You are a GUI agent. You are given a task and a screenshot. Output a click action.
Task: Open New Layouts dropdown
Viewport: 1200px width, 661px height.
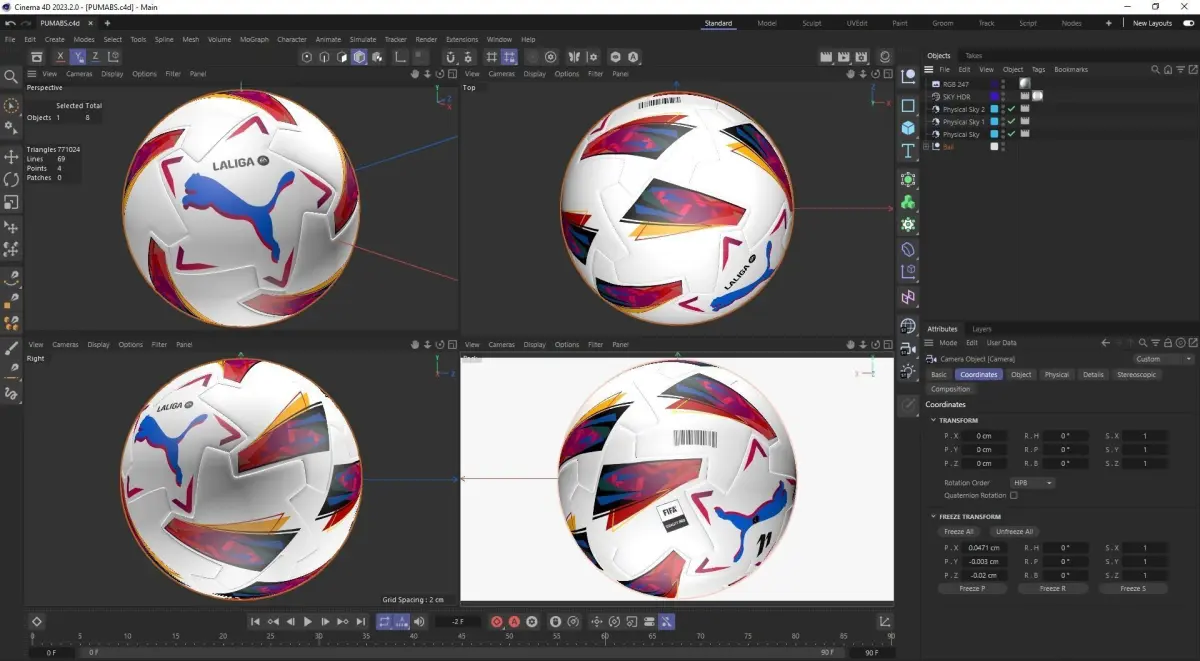pos(1152,23)
